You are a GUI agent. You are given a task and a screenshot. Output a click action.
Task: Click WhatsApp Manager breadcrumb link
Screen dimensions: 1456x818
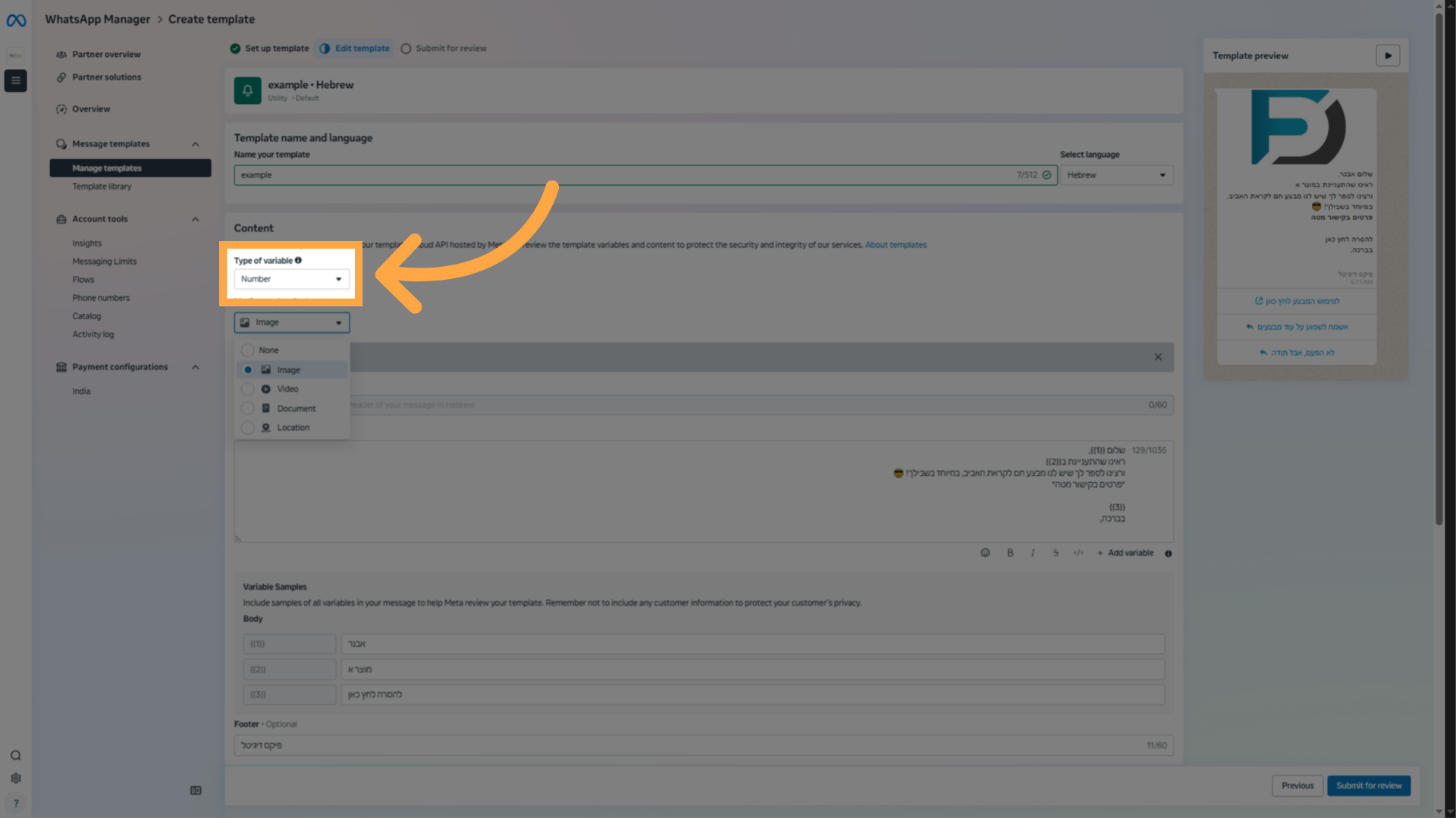97,19
